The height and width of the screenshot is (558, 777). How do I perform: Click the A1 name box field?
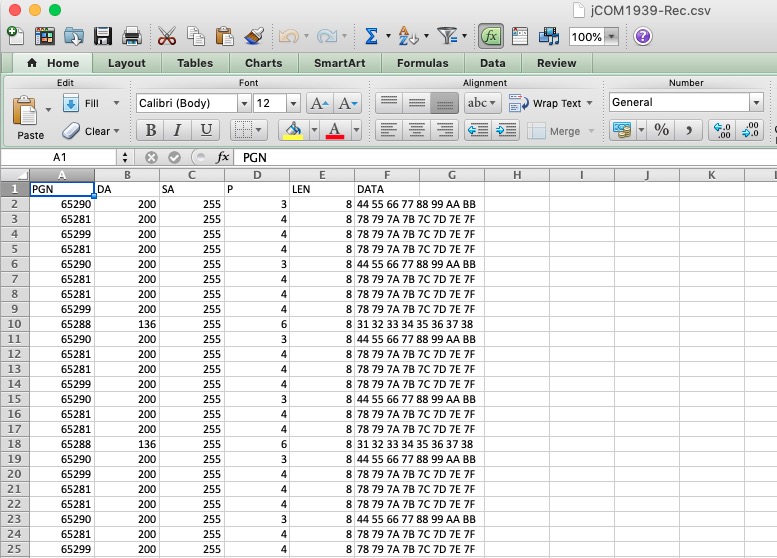(60, 157)
